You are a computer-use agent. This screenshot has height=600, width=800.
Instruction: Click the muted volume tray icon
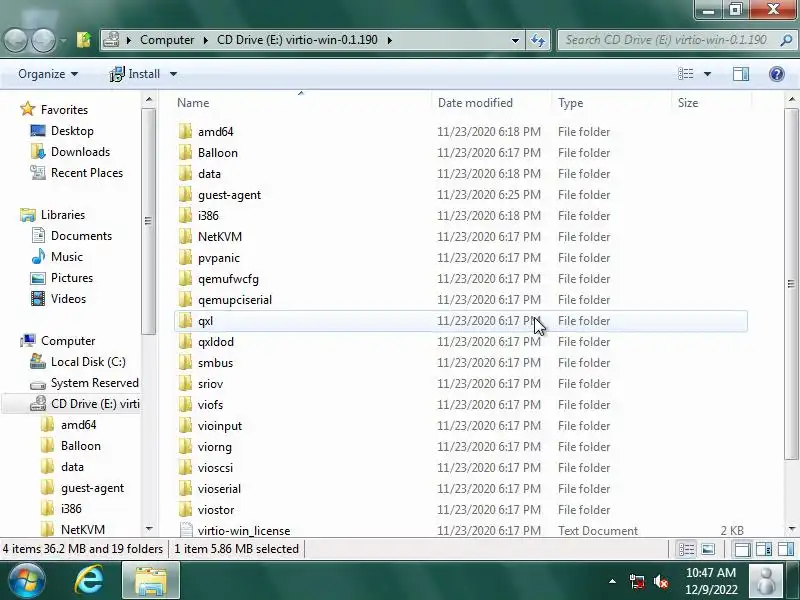click(661, 581)
